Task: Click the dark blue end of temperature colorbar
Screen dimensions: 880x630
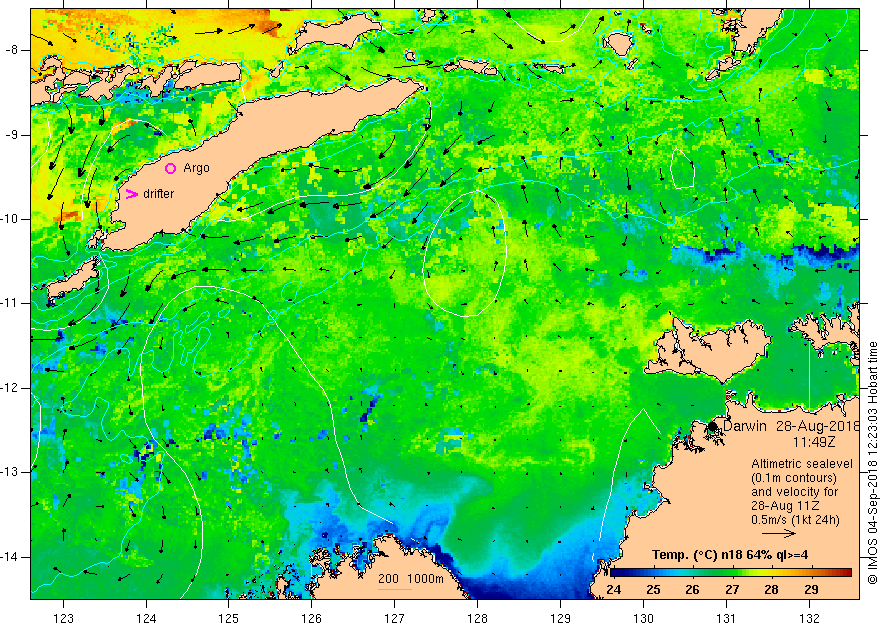Action: click(x=615, y=573)
